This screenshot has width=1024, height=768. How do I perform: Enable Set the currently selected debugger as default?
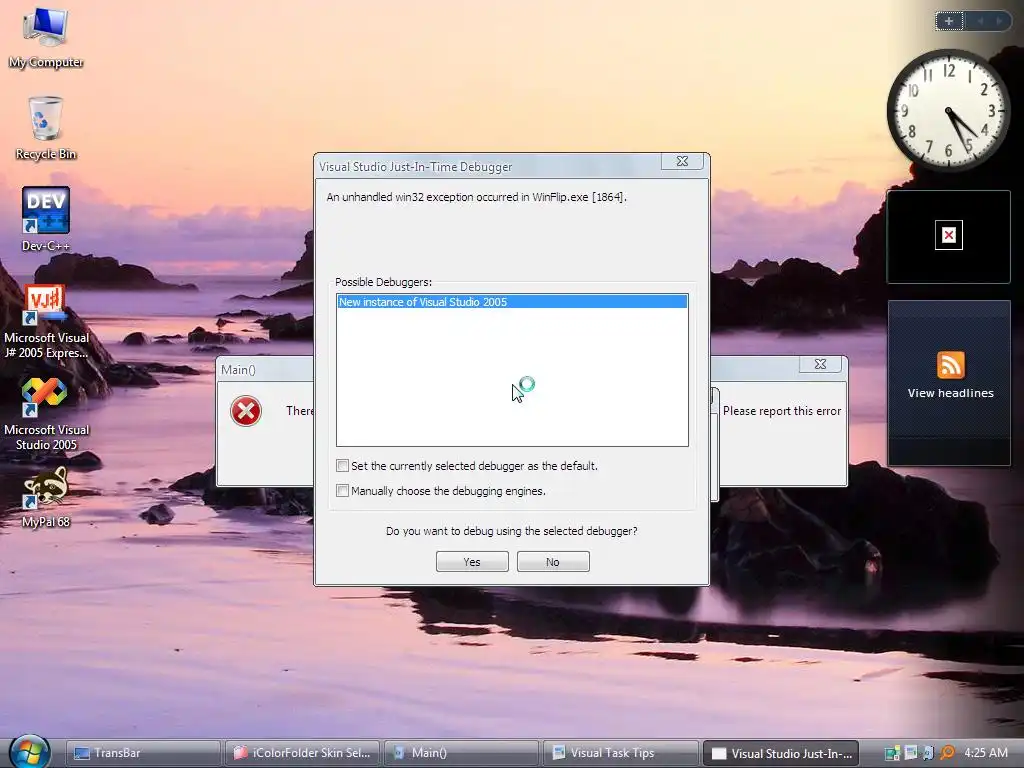(x=342, y=466)
